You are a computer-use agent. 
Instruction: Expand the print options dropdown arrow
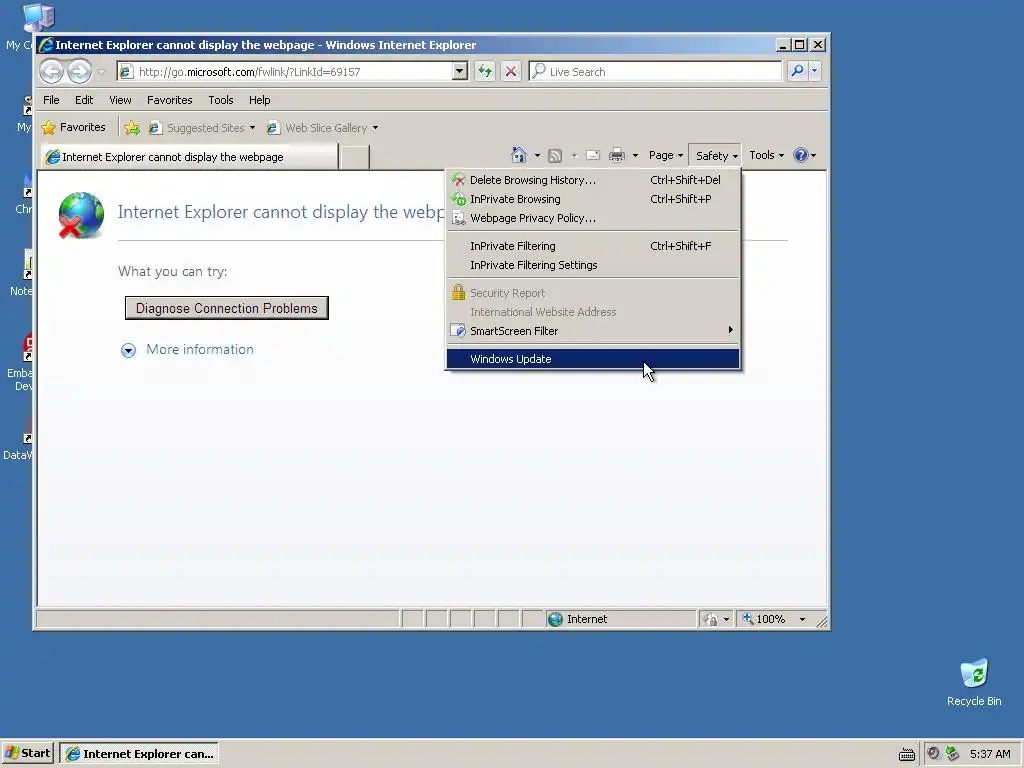pos(635,155)
